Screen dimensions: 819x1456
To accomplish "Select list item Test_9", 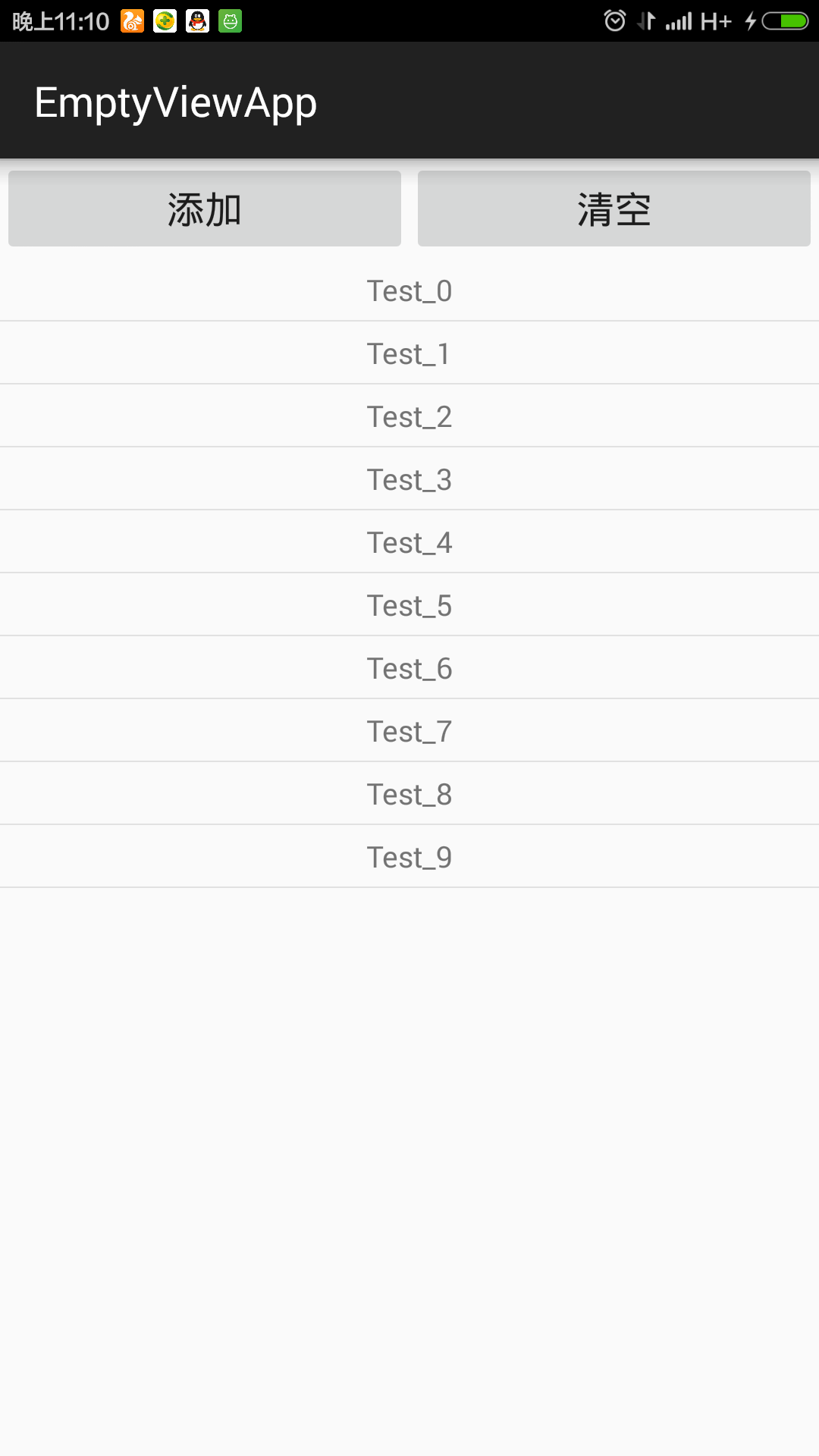I will pyautogui.click(x=409, y=857).
